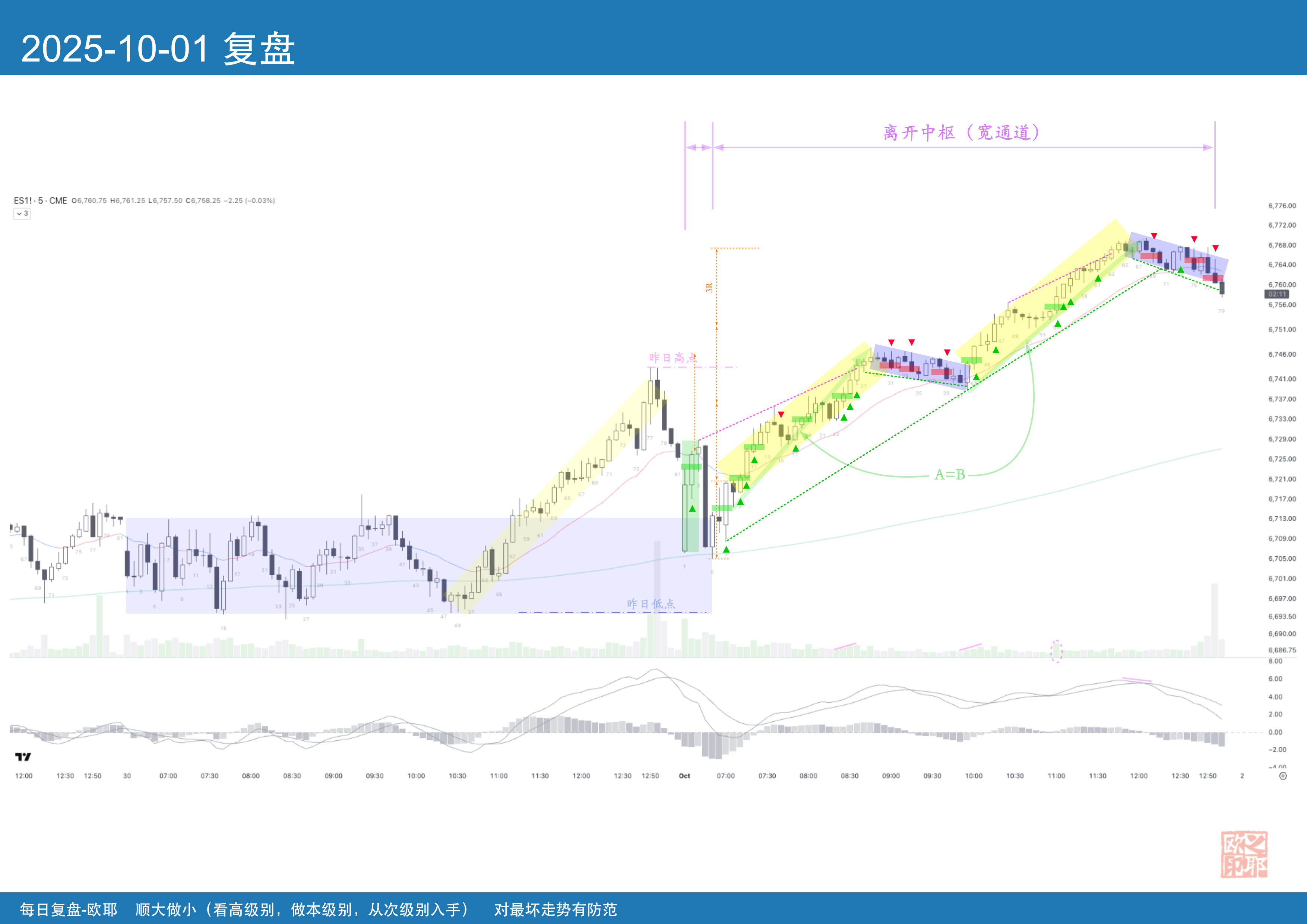Click the 每日复盘-欧耶 footer text
The image size is (1307, 924).
click(68, 909)
